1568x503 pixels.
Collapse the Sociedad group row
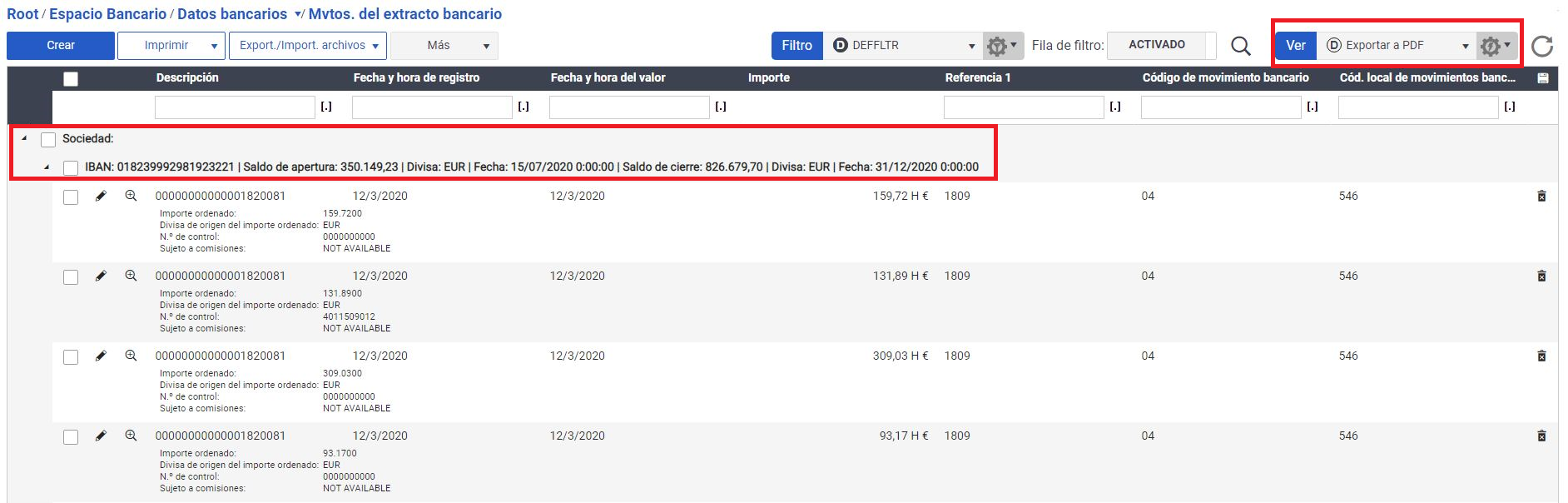tap(24, 139)
